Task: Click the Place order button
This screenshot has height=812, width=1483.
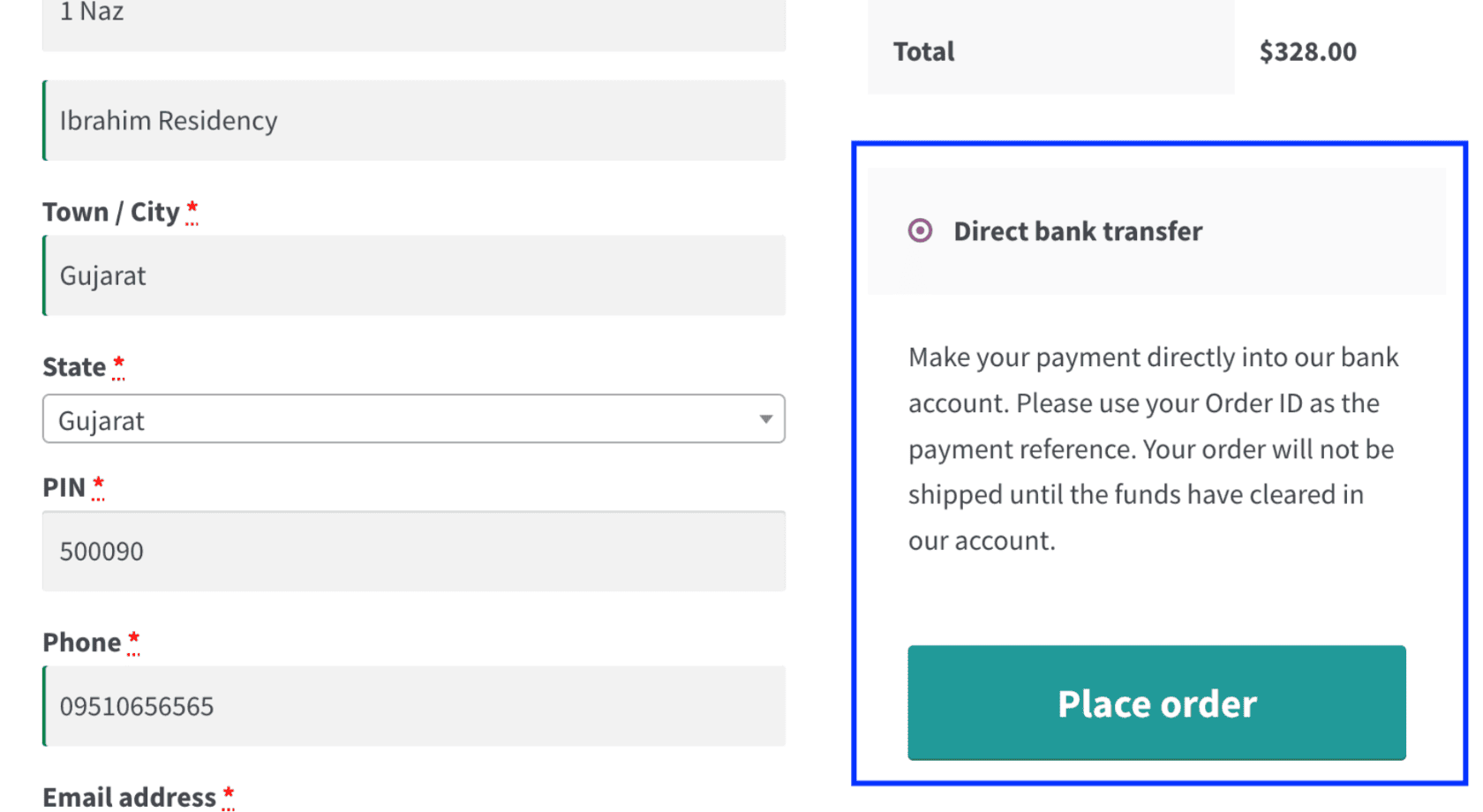Action: pos(1156,703)
